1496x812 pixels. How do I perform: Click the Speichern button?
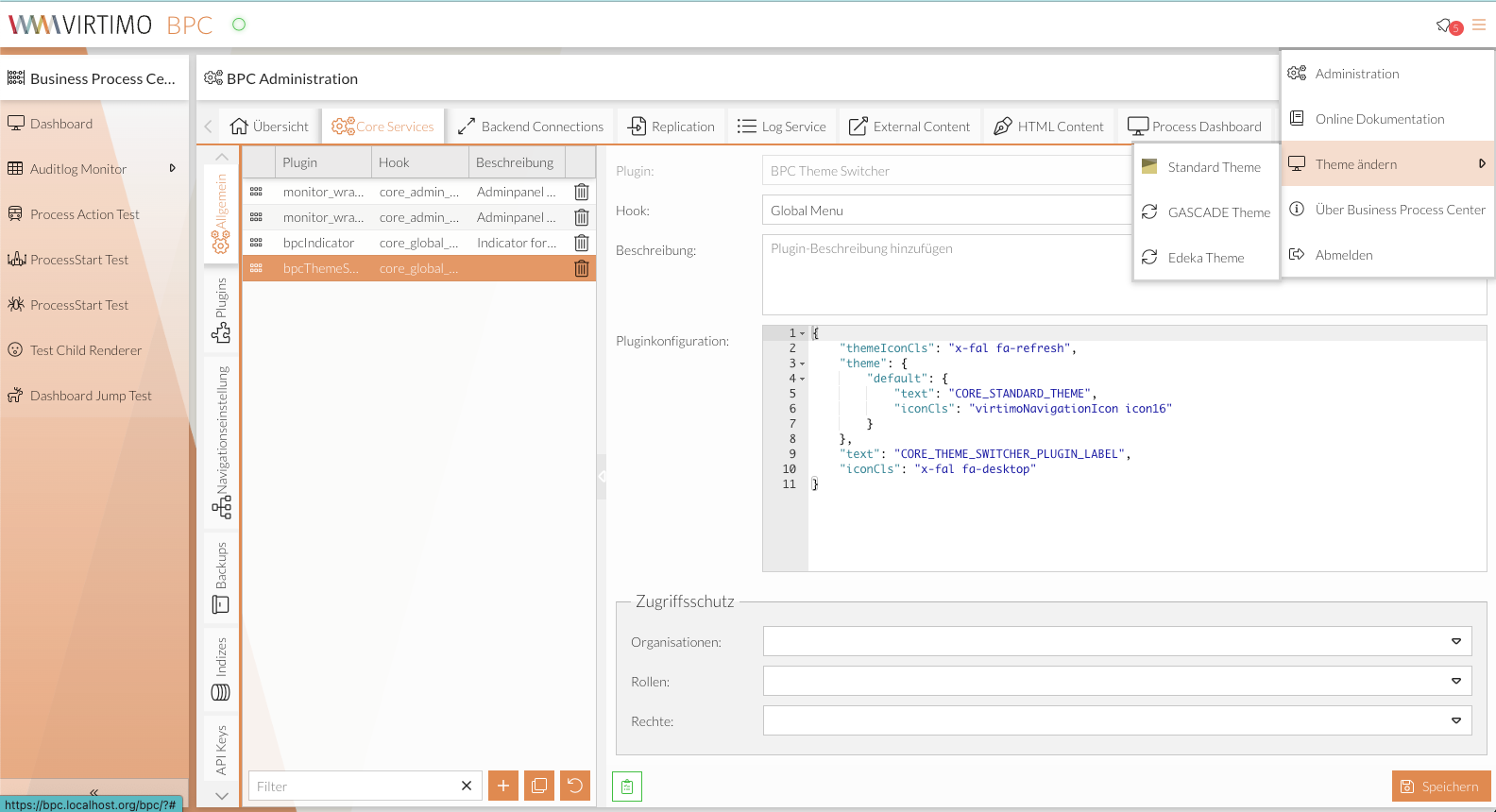coord(1440,787)
